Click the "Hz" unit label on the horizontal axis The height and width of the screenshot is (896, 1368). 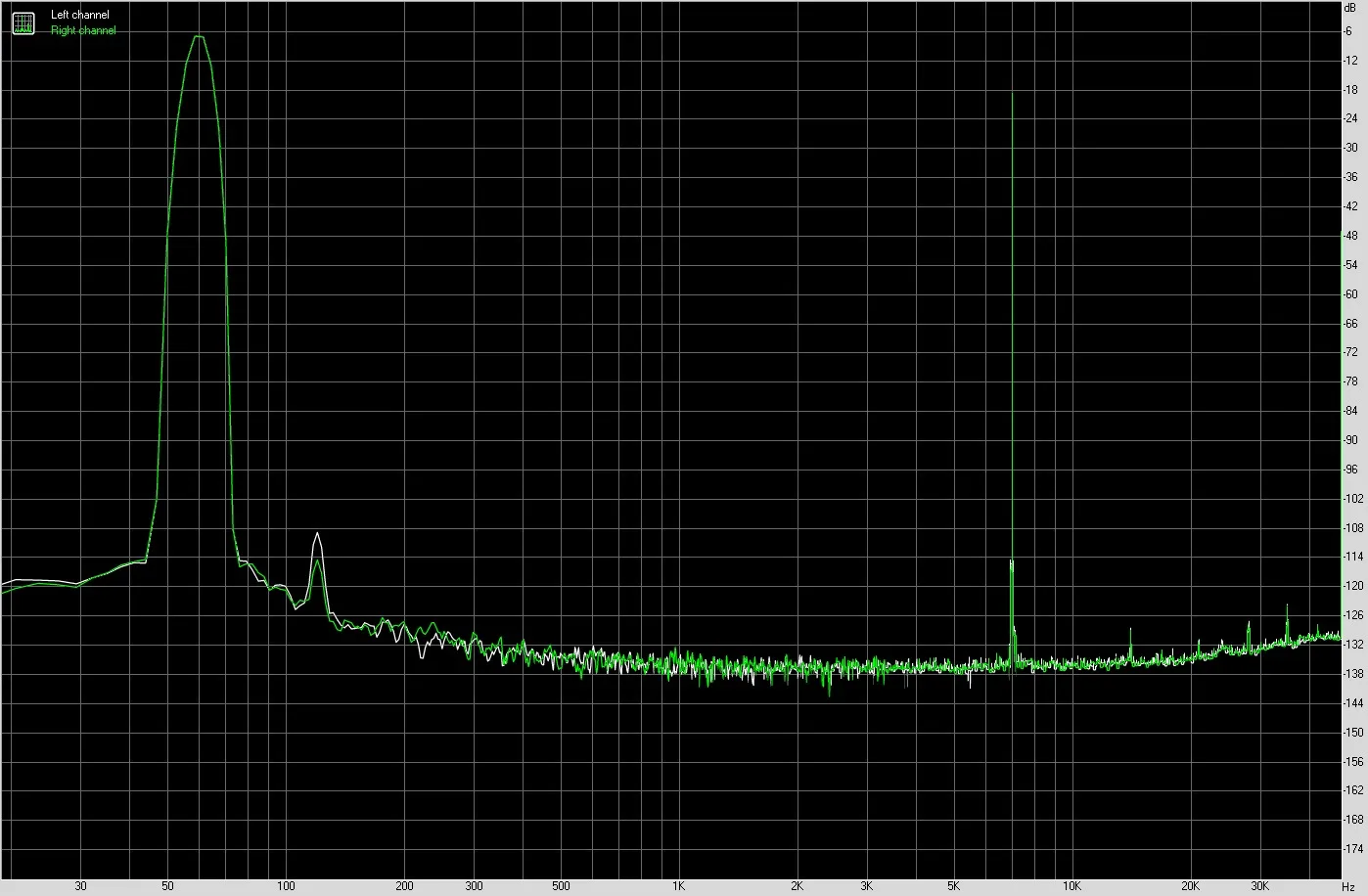[1348, 886]
